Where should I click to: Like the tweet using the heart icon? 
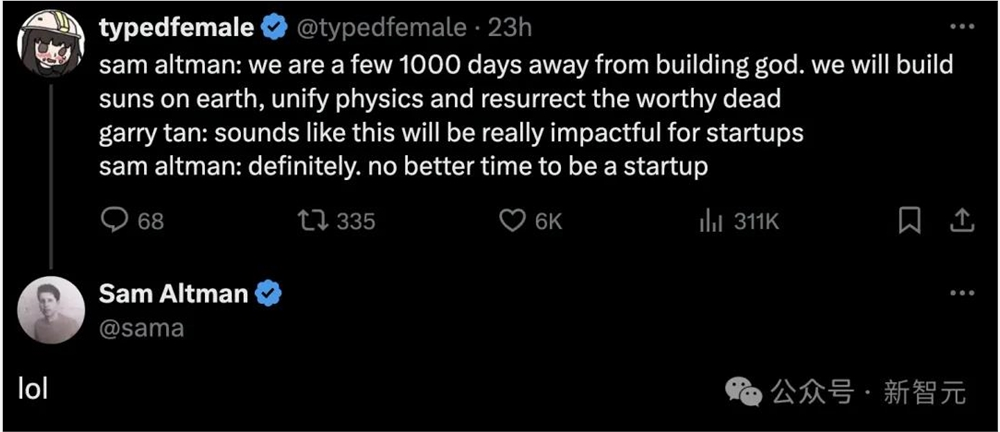click(x=513, y=221)
